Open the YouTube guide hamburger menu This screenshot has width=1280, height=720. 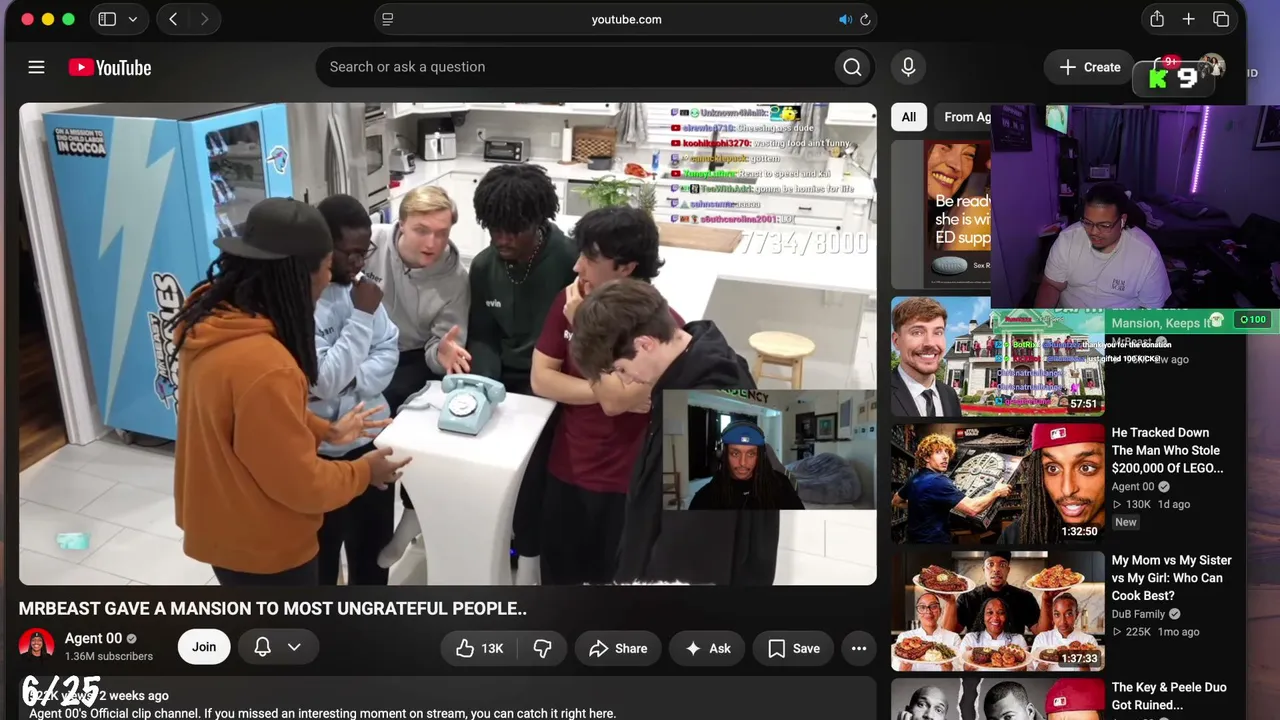click(36, 67)
